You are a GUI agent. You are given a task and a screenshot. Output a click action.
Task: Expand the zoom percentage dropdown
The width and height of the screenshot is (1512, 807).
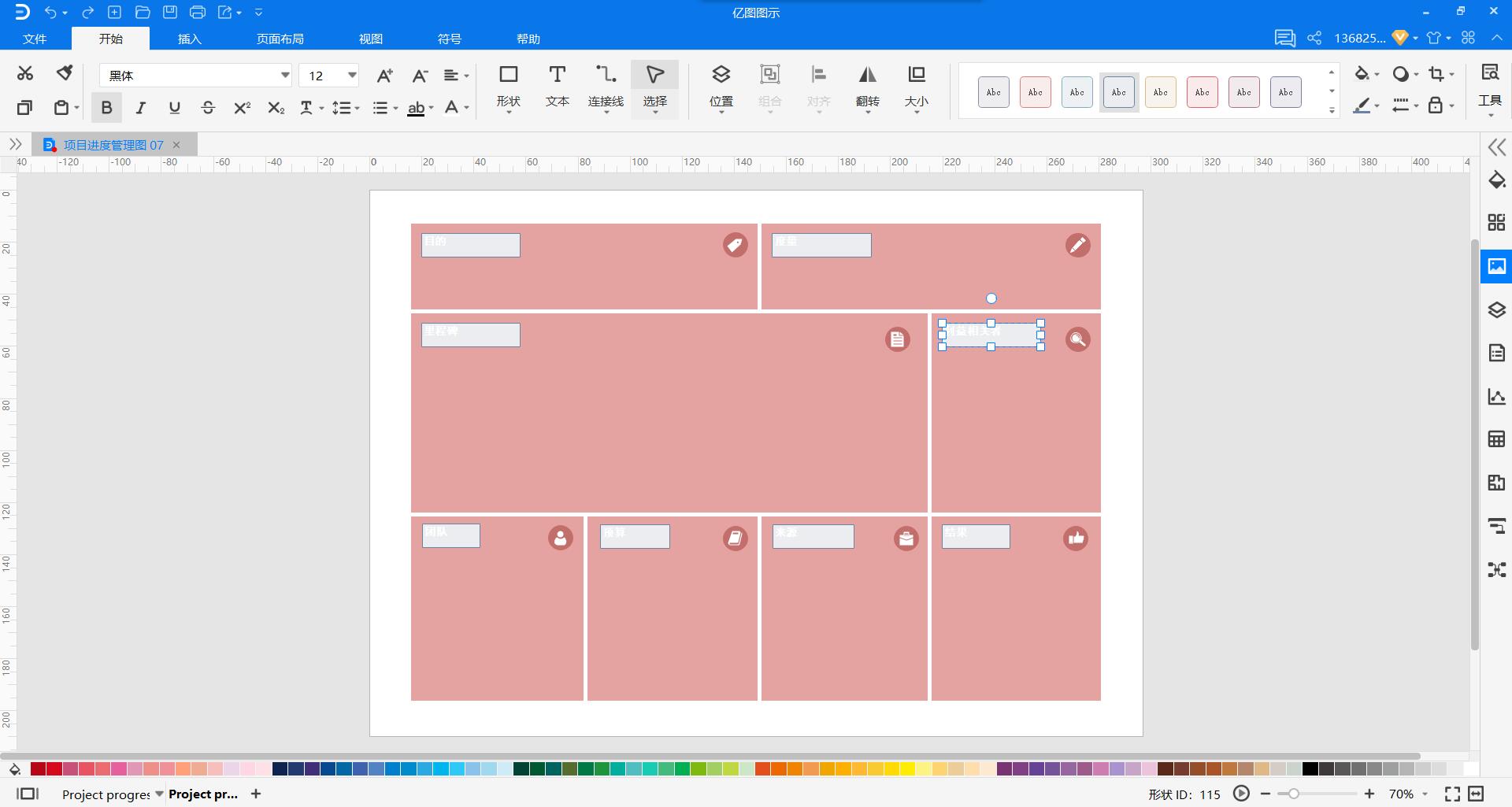pyautogui.click(x=1425, y=794)
